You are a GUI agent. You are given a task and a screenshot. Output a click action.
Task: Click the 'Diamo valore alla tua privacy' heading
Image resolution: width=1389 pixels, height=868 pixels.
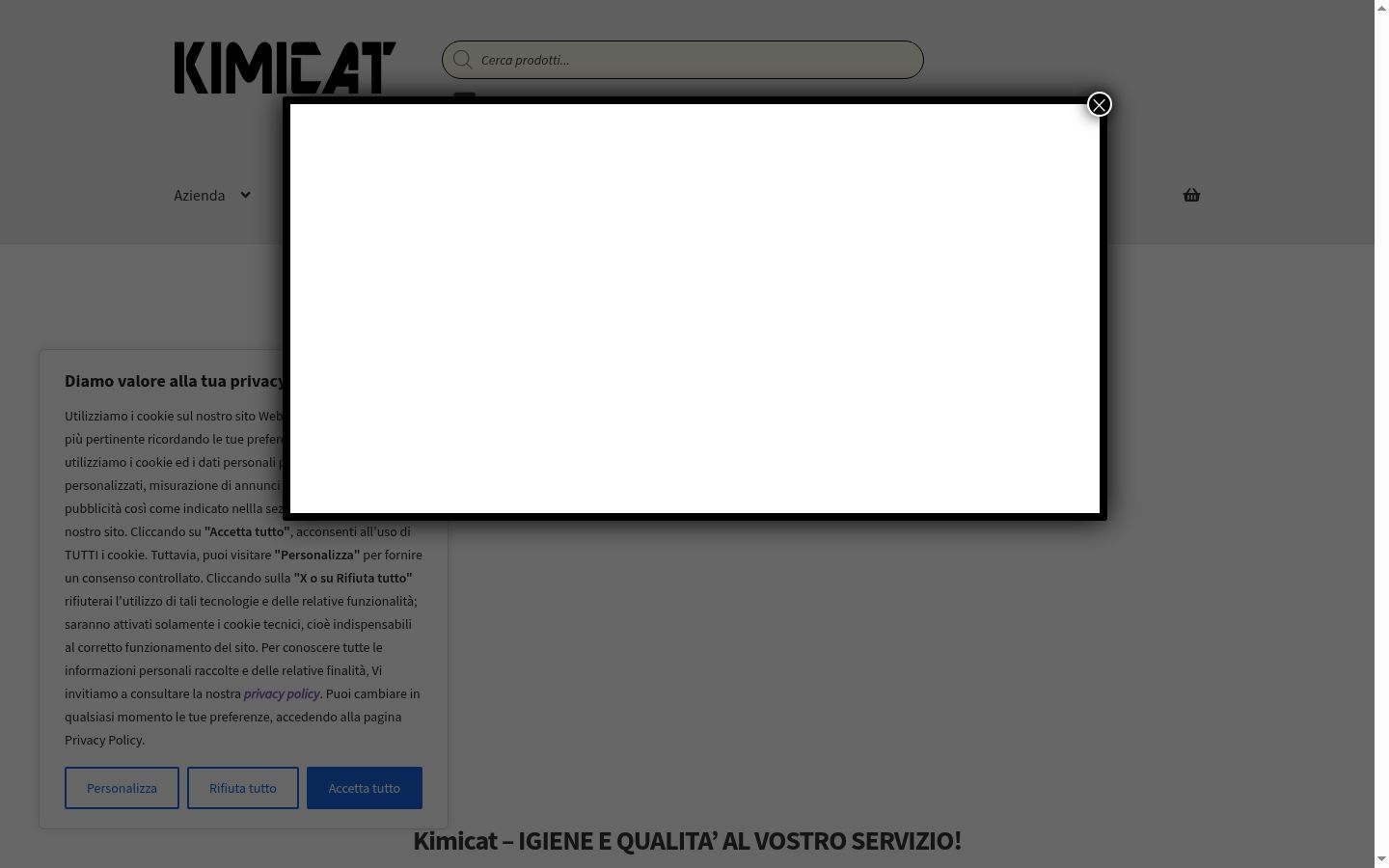pyautogui.click(x=175, y=381)
